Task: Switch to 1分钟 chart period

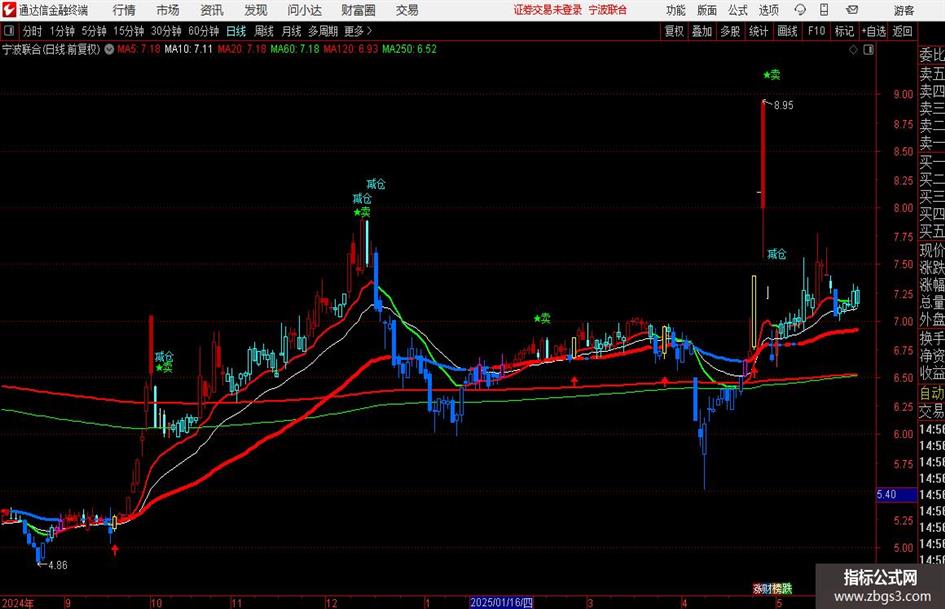Action: click(x=62, y=31)
